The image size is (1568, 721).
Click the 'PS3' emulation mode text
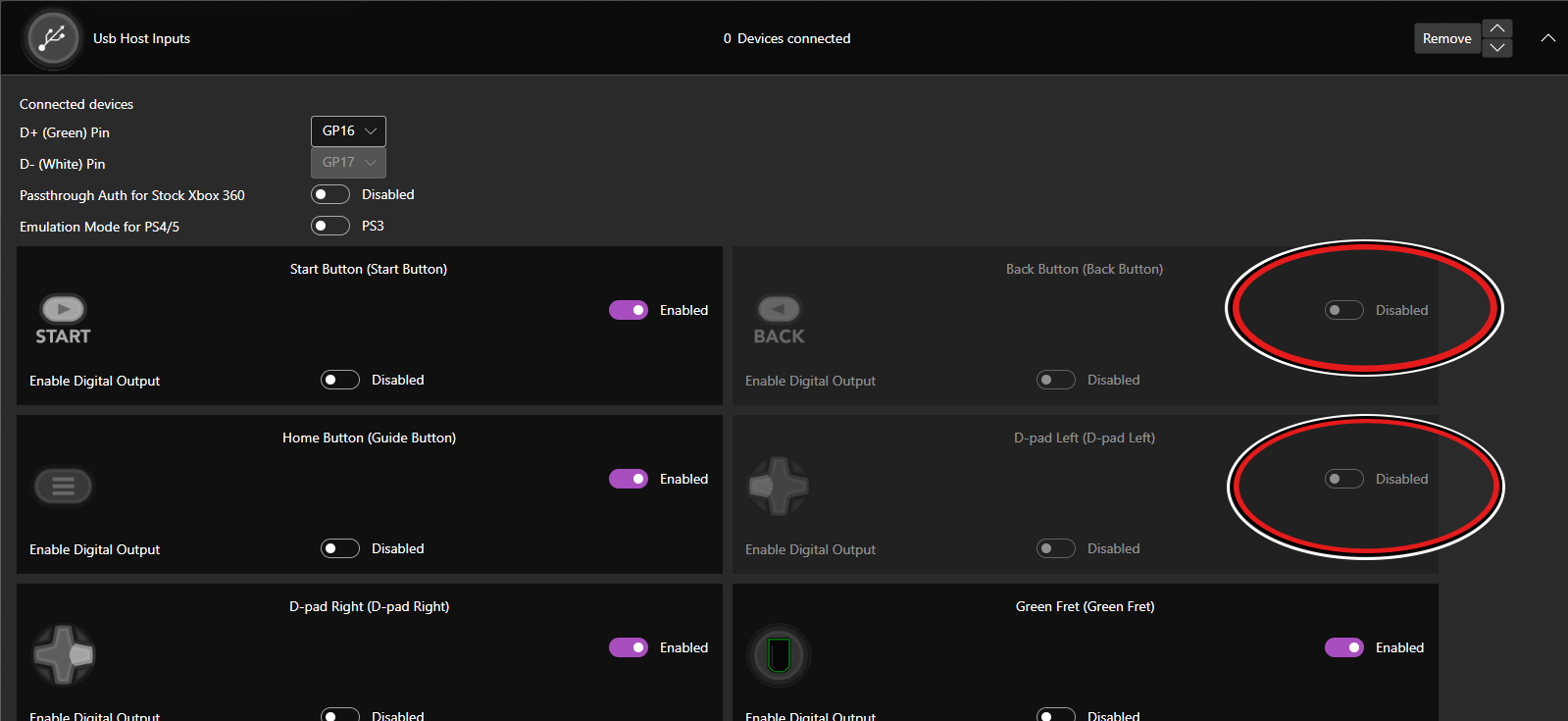(373, 226)
